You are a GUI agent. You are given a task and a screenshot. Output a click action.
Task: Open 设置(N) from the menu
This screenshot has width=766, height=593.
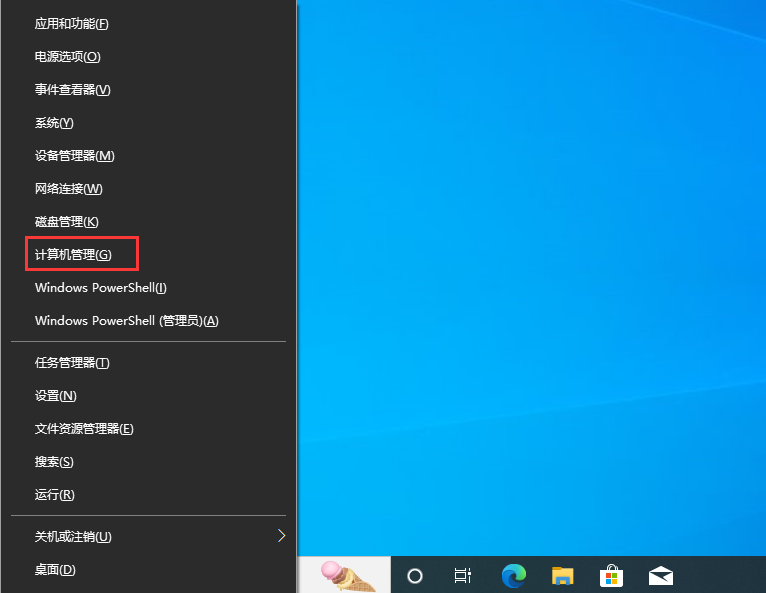coord(148,396)
